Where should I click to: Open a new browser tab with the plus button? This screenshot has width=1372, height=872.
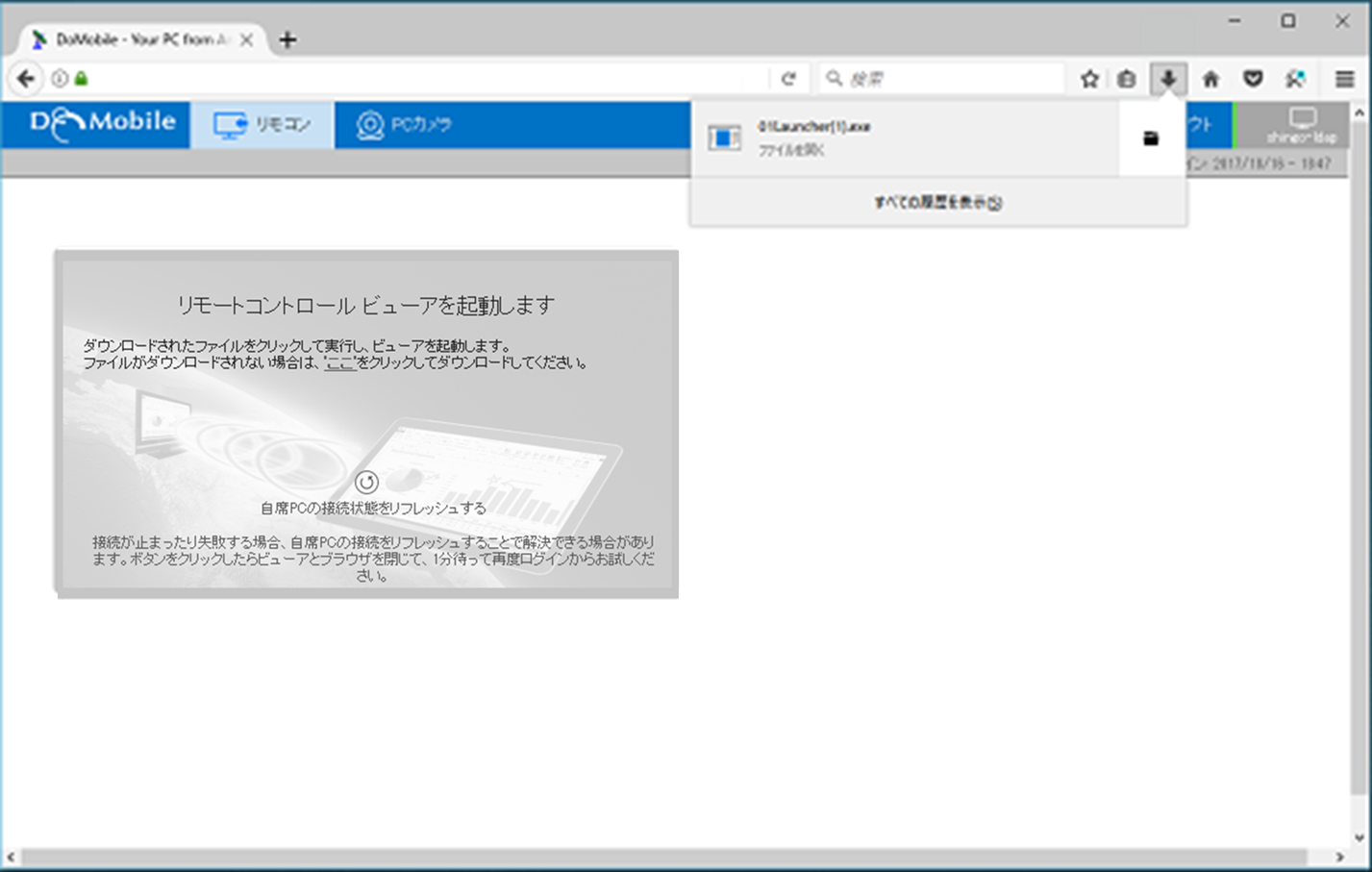[x=287, y=39]
